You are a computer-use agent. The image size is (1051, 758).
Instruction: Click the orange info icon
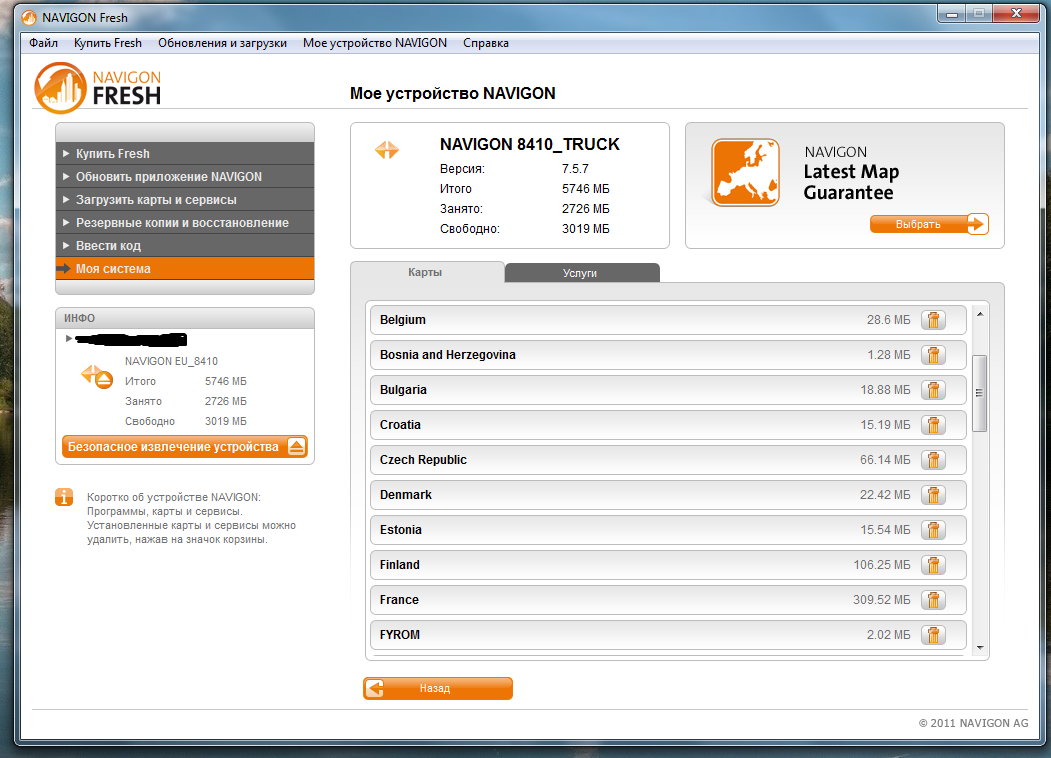click(65, 497)
